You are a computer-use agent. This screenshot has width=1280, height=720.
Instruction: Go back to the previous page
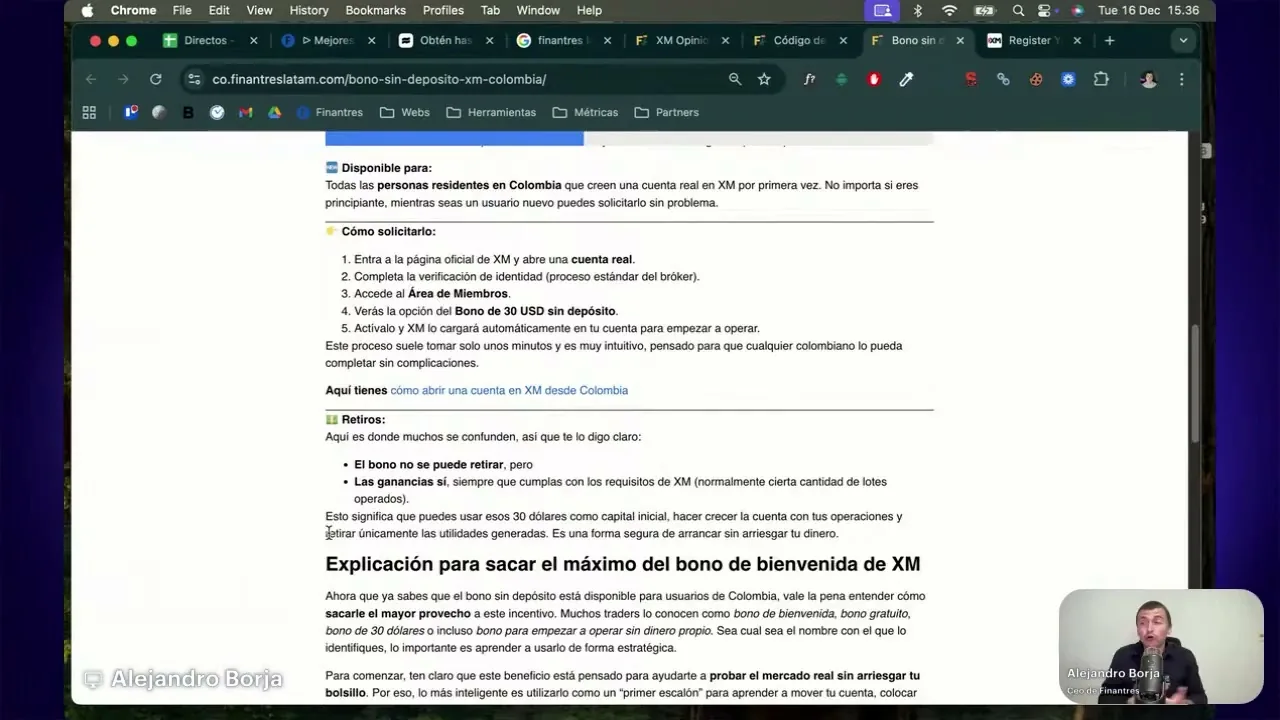point(91,79)
